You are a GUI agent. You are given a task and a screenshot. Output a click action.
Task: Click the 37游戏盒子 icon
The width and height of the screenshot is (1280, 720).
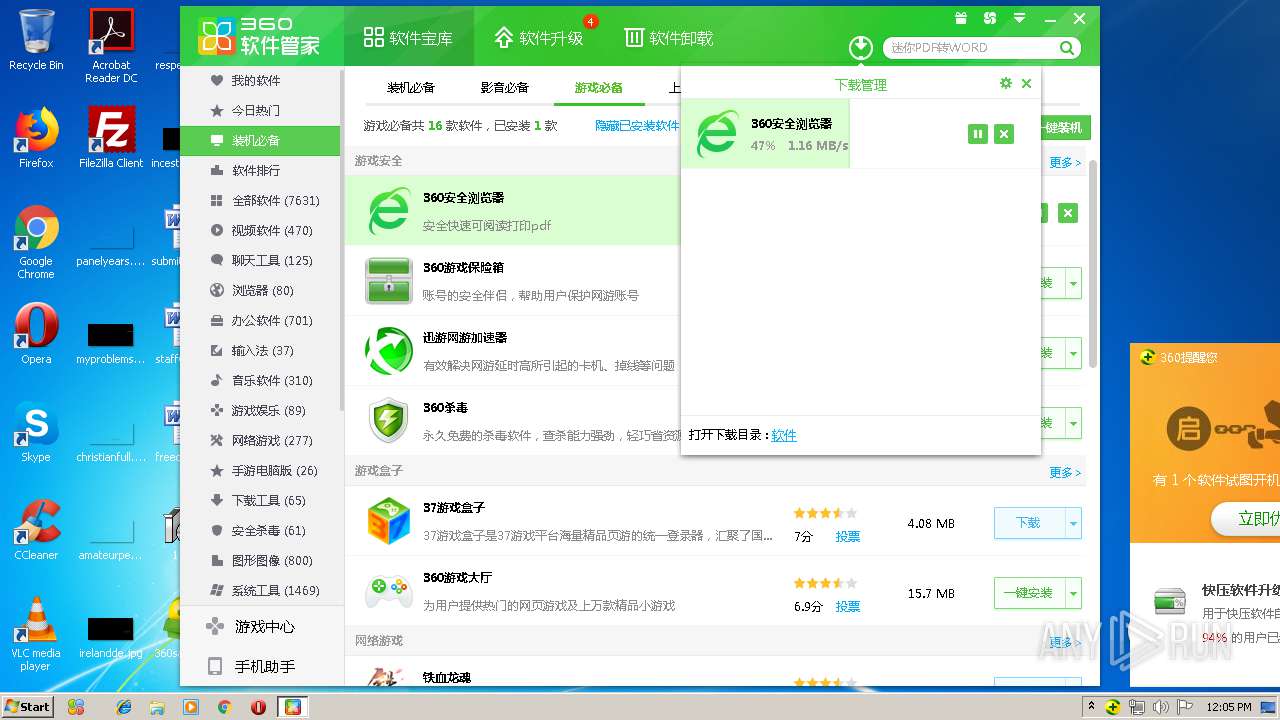coord(388,521)
